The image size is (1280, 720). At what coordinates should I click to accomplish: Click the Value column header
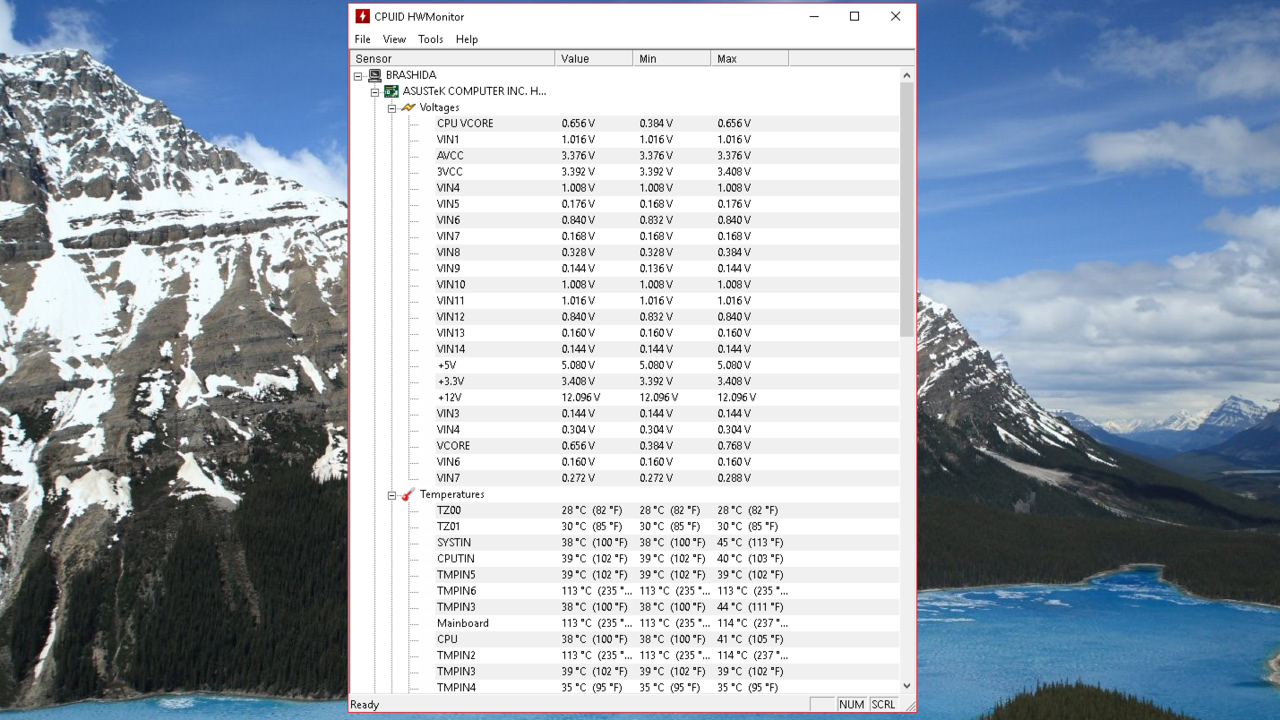594,59
